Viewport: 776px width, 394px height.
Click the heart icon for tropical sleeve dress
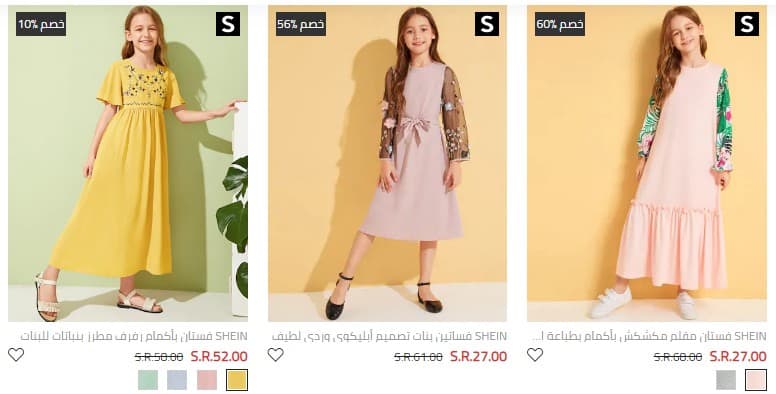534,354
